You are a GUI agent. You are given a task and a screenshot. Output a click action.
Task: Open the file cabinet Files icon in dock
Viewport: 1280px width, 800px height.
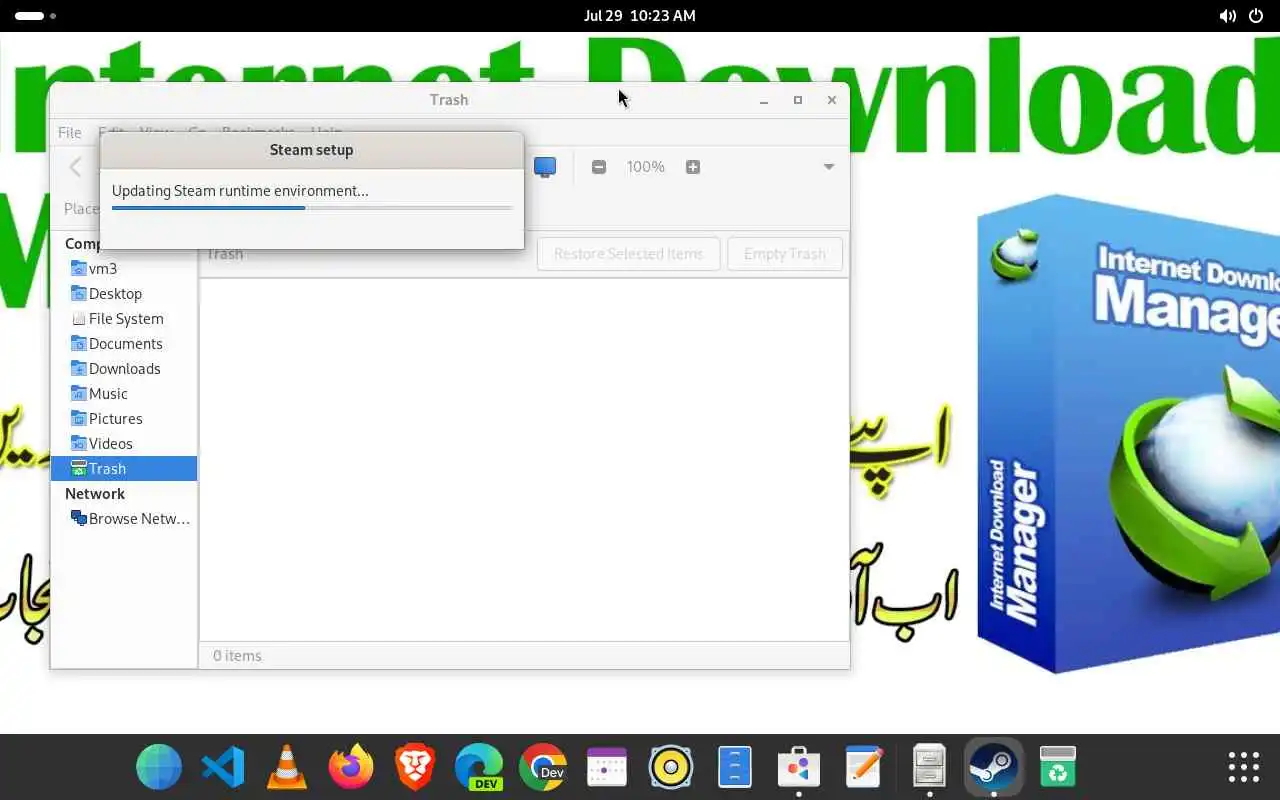click(x=929, y=768)
